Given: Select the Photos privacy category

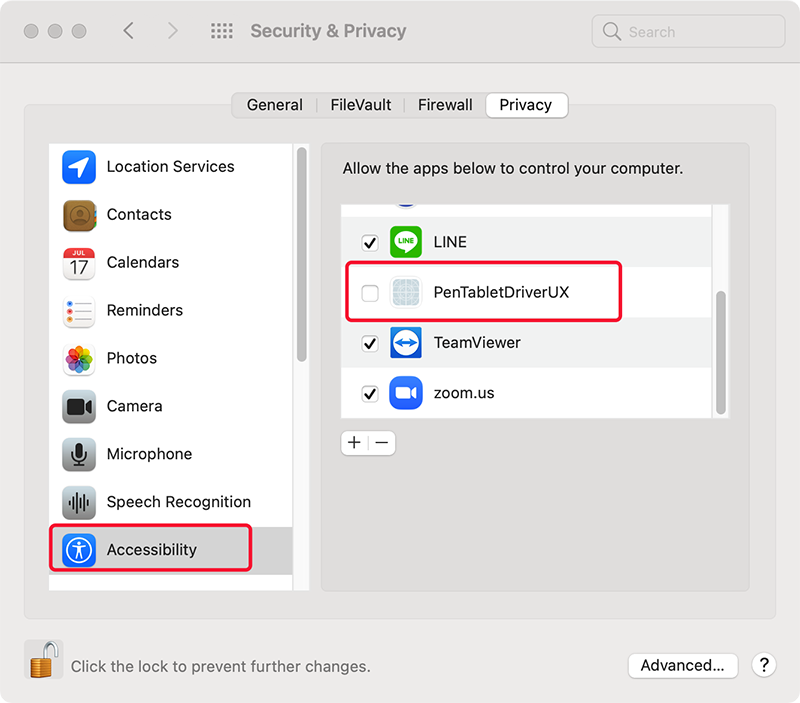Looking at the screenshot, I should 131,358.
